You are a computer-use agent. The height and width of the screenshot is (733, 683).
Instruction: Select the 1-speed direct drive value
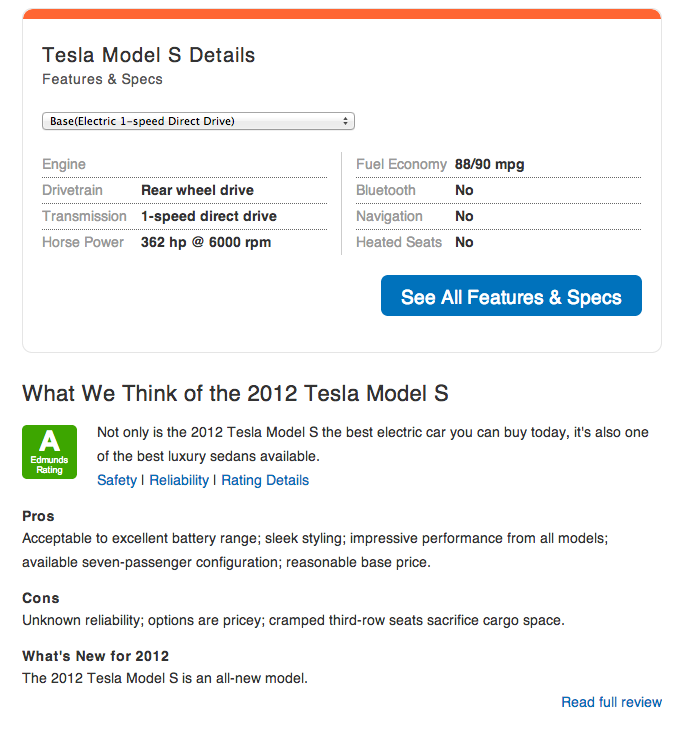(x=209, y=216)
